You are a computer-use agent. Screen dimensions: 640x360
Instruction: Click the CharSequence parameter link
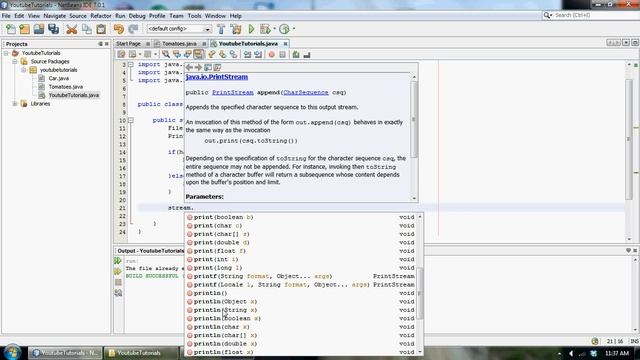pos(306,93)
